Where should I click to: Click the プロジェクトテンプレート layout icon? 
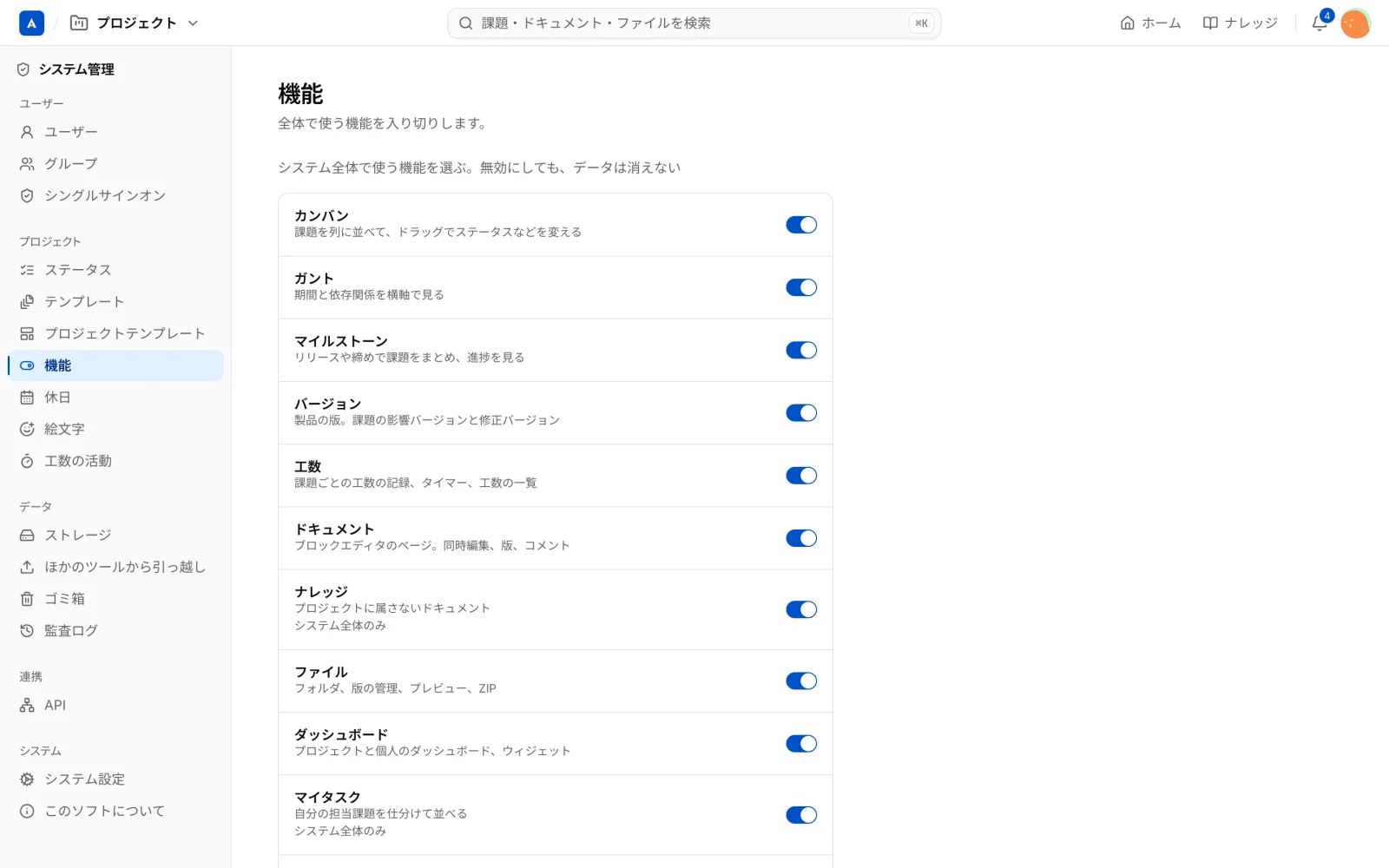27,333
